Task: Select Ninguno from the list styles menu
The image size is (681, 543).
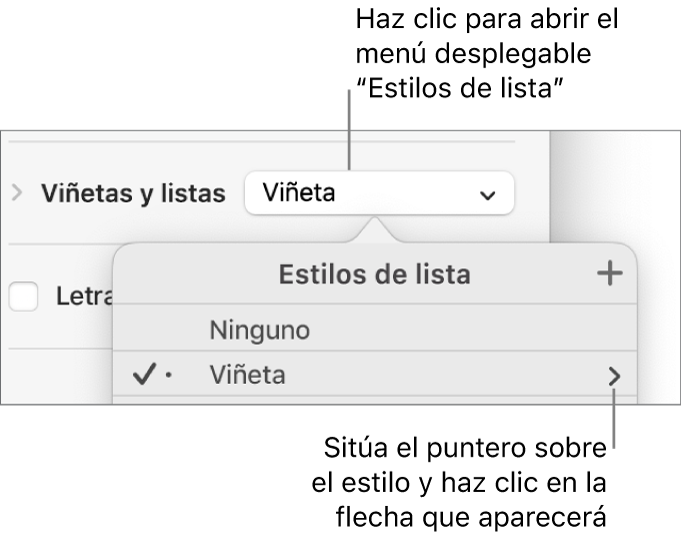Action: (x=260, y=329)
